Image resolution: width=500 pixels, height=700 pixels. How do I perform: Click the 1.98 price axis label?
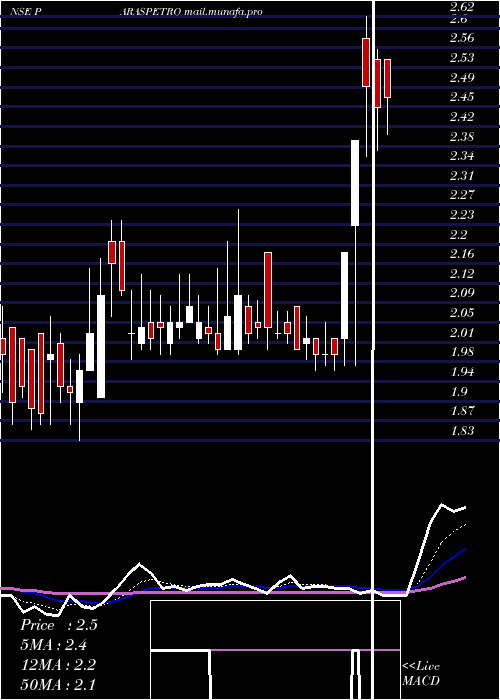tap(462, 352)
